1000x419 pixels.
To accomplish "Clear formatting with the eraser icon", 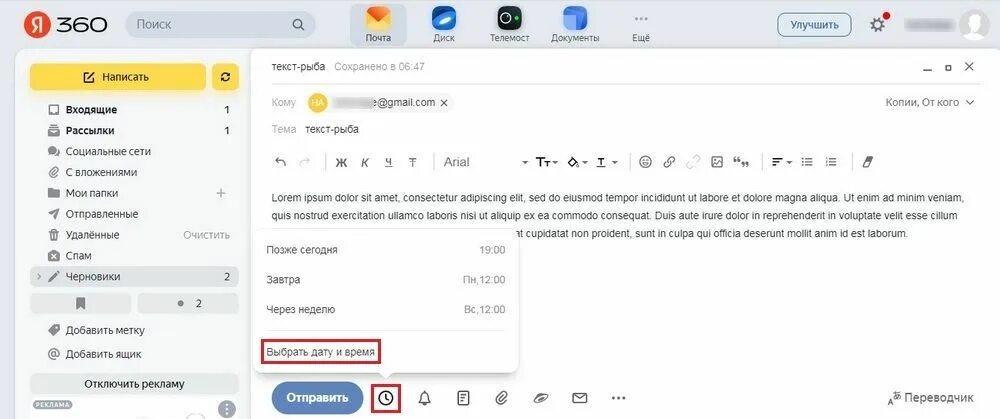I will coord(867,162).
